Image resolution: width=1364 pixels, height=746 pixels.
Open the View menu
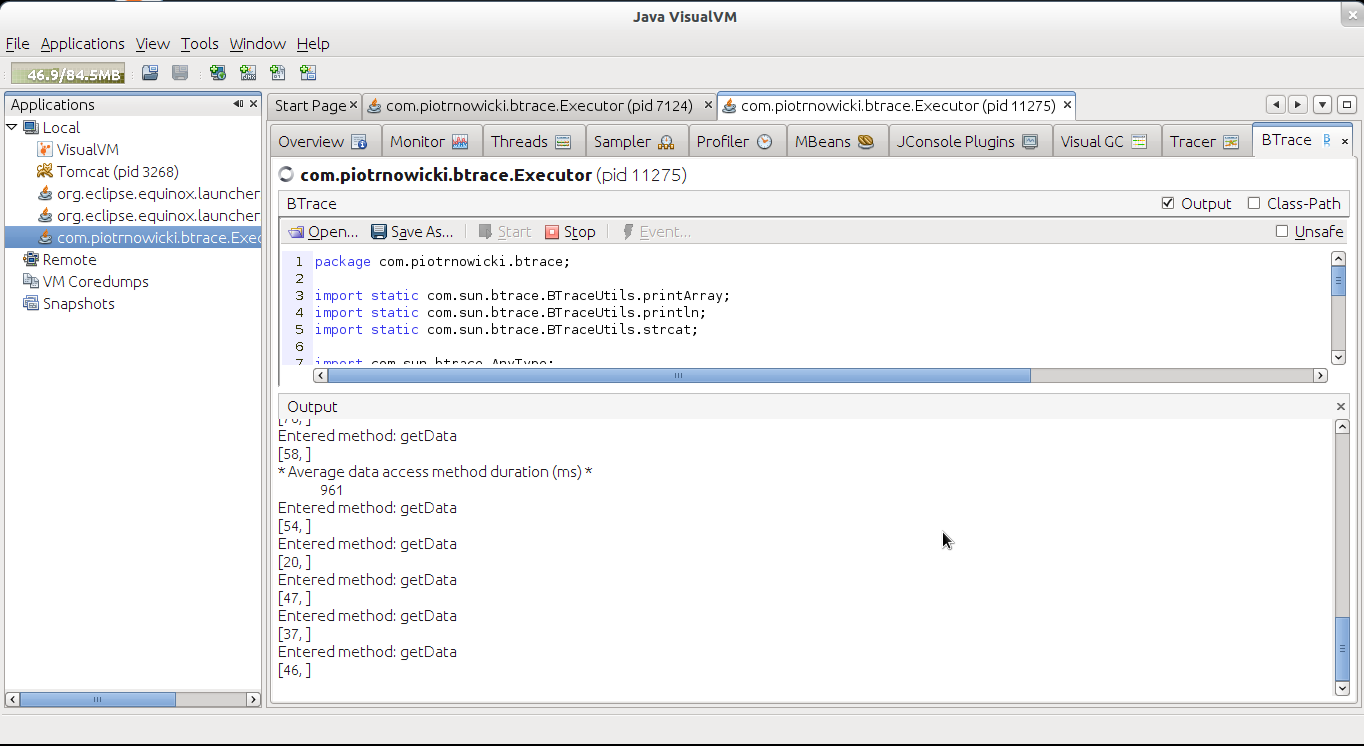point(153,43)
